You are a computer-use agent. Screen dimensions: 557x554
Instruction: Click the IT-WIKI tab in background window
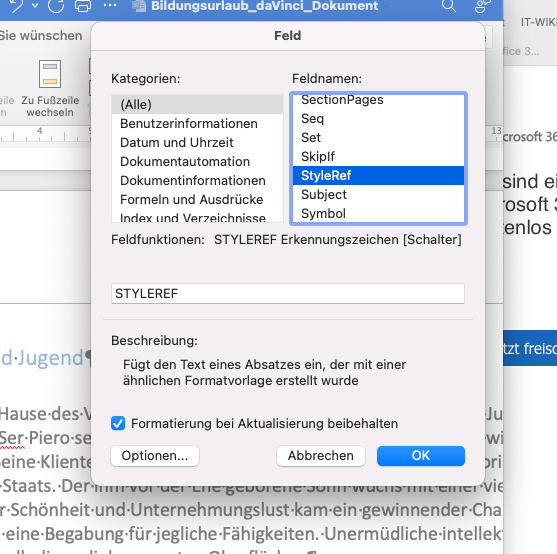pos(539,22)
